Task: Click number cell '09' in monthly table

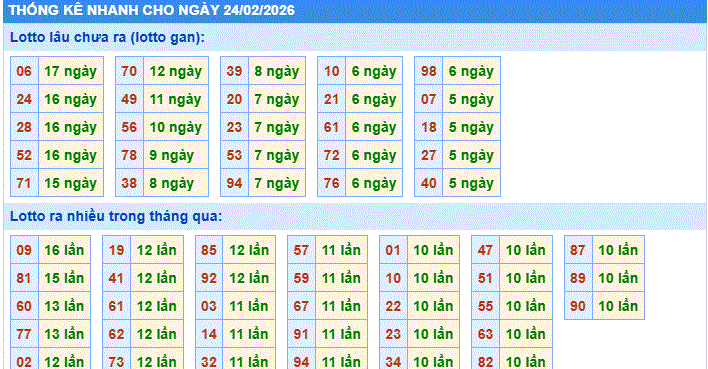Action: pos(24,250)
